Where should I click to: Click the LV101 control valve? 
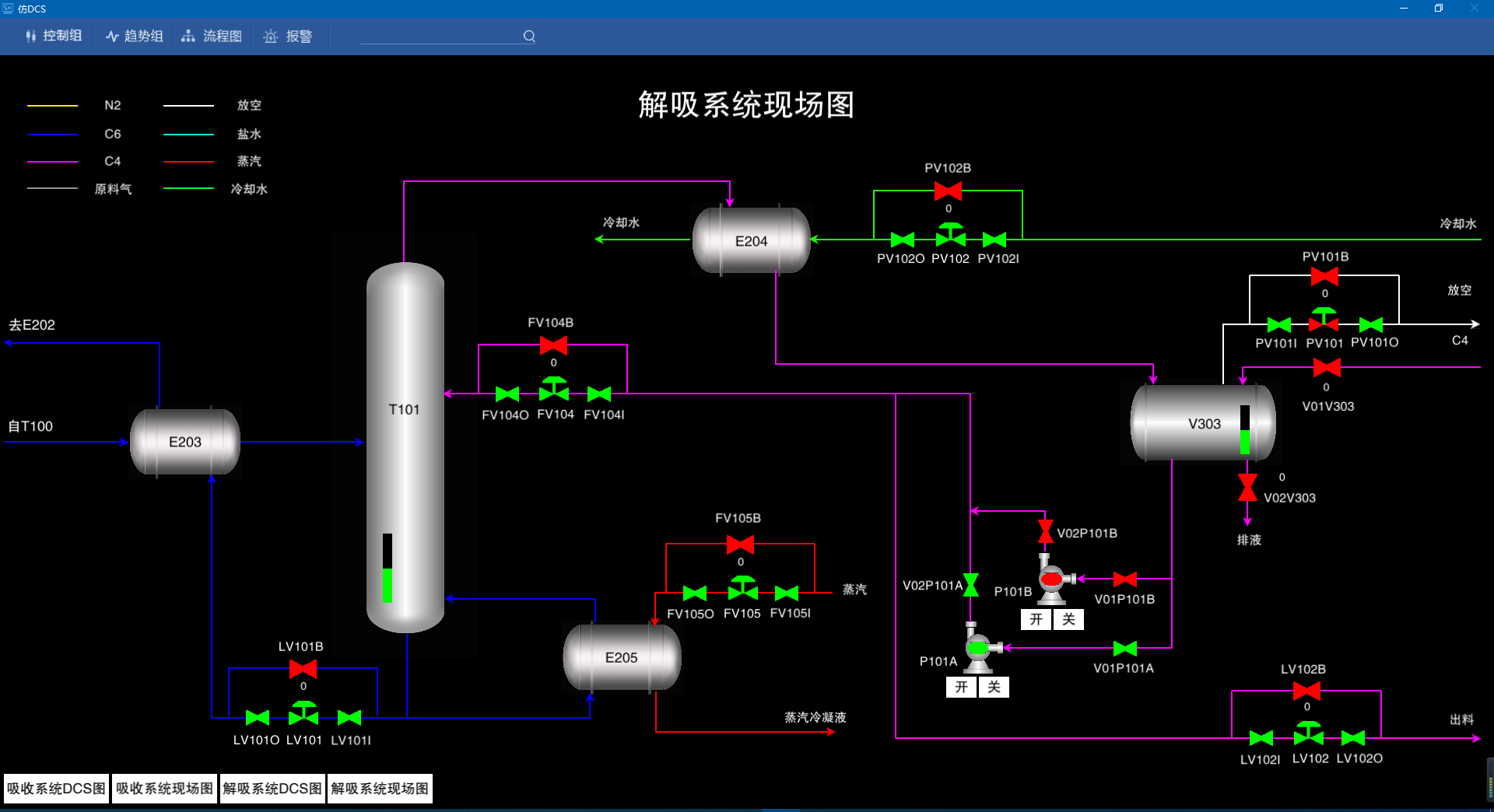[303, 713]
